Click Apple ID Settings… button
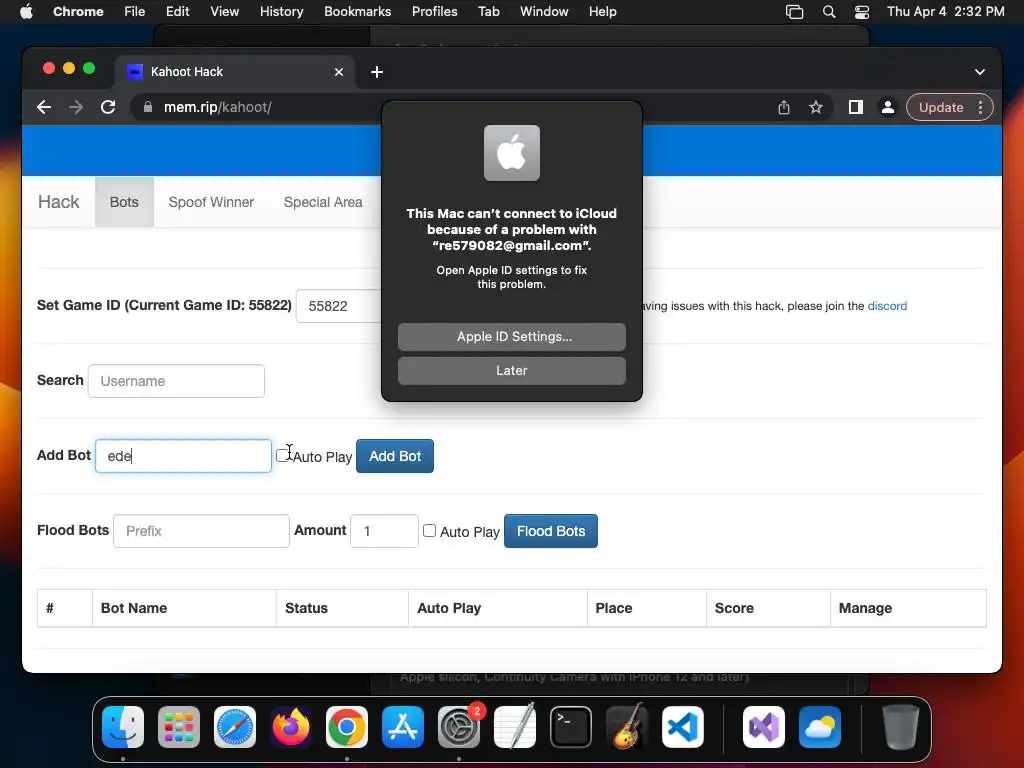The height and width of the screenshot is (768, 1024). tap(511, 336)
